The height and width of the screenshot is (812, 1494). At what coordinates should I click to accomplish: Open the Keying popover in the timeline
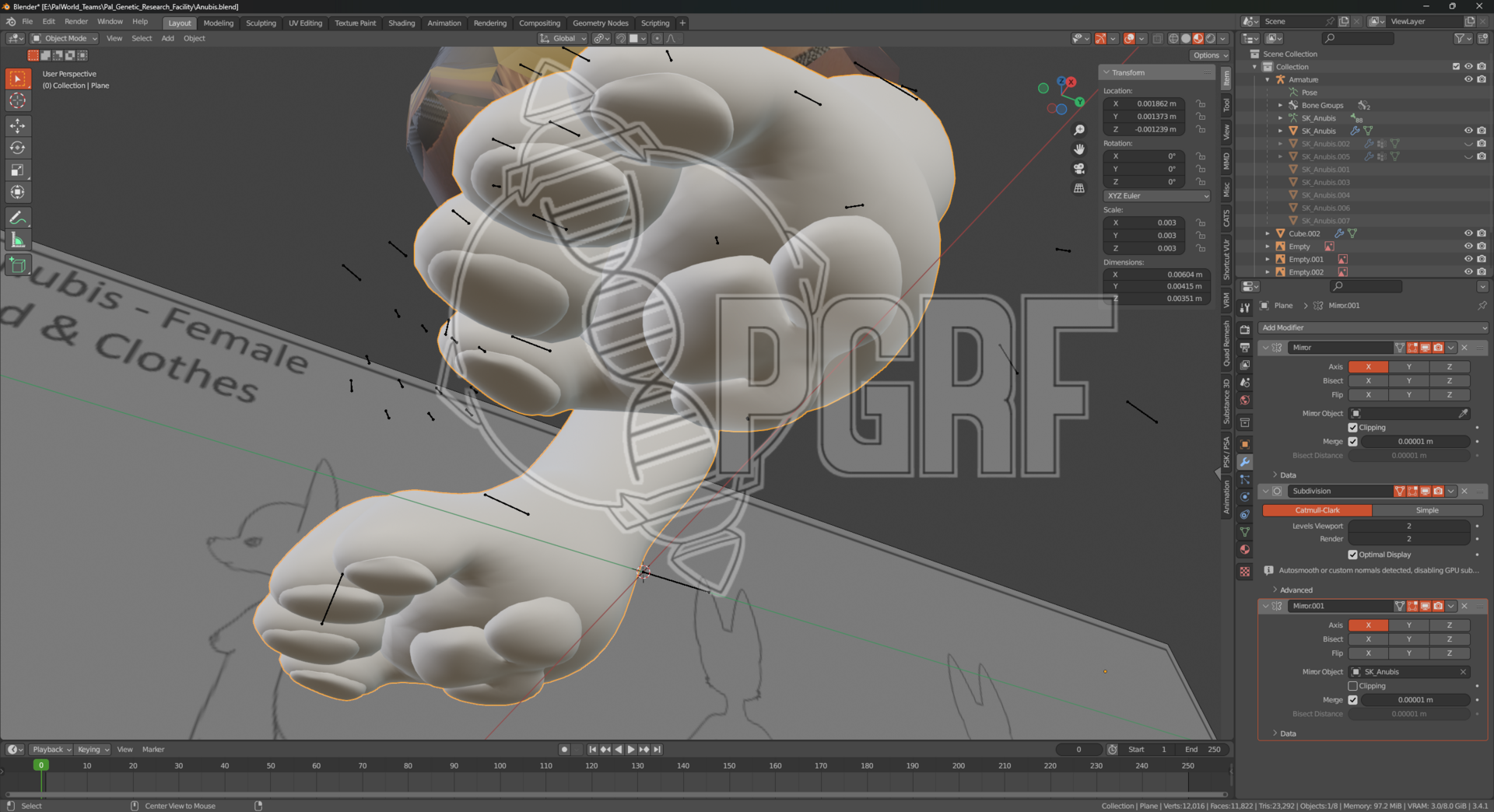(93, 750)
